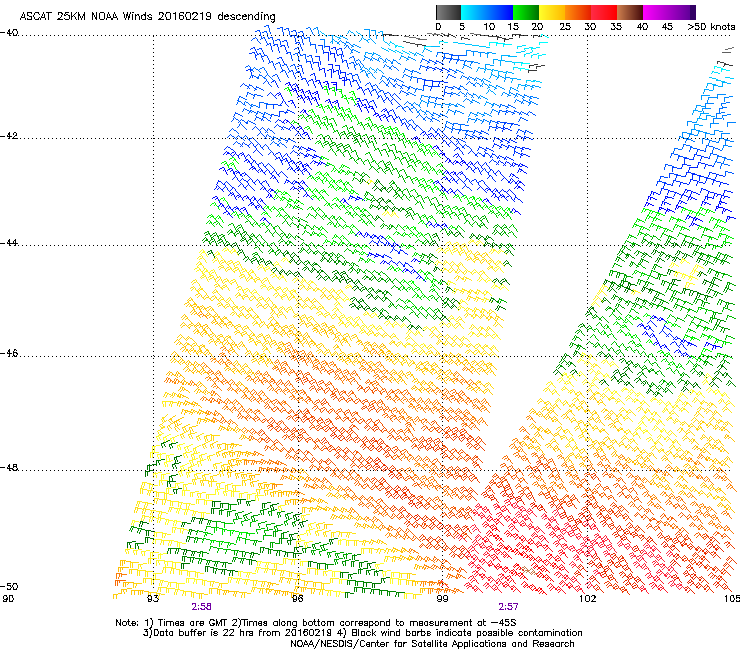Click the '105' longitude axis label
Viewport: 740px width, 650px height.
click(x=732, y=599)
